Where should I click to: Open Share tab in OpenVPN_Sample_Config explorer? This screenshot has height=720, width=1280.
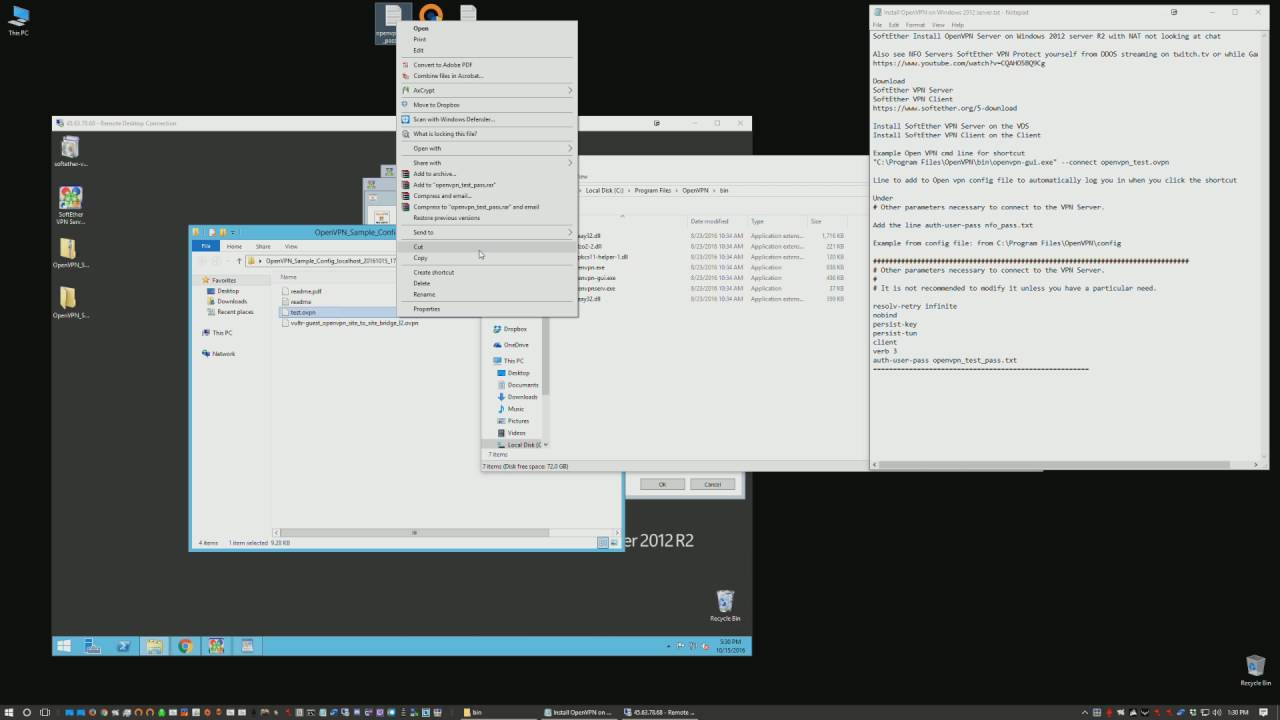[x=263, y=246]
